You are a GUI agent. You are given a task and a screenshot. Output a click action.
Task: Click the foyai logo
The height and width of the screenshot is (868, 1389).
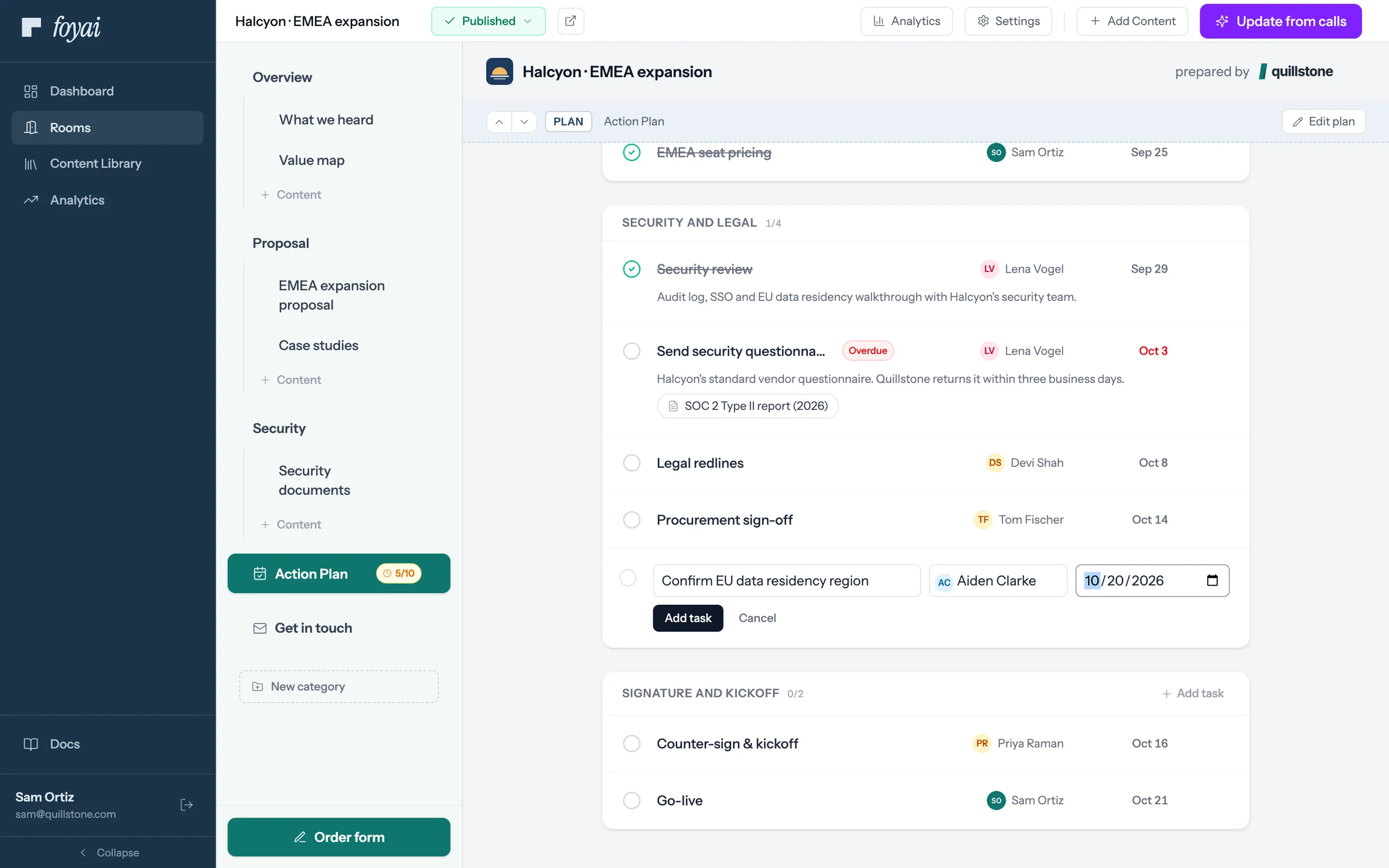(x=61, y=27)
